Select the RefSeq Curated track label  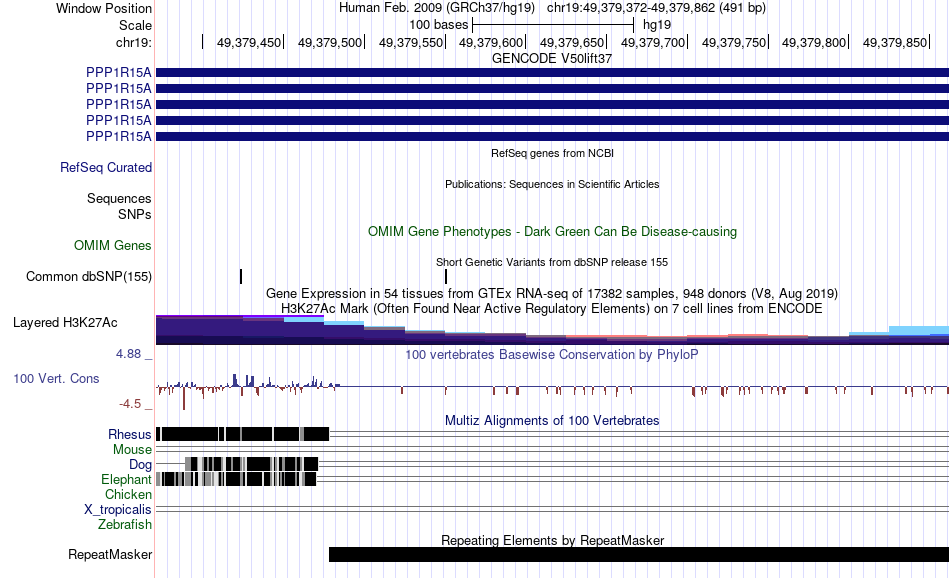tap(105, 167)
